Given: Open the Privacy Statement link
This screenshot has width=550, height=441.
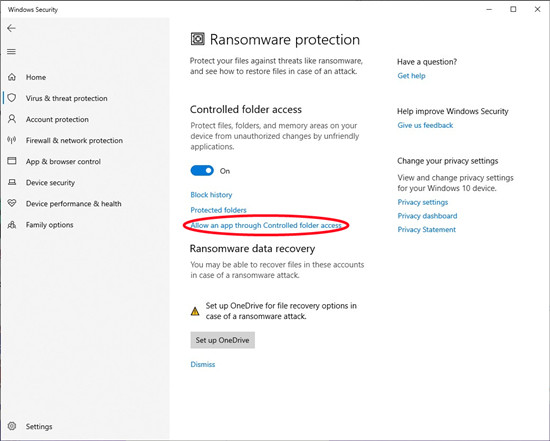Looking at the screenshot, I should pos(427,229).
